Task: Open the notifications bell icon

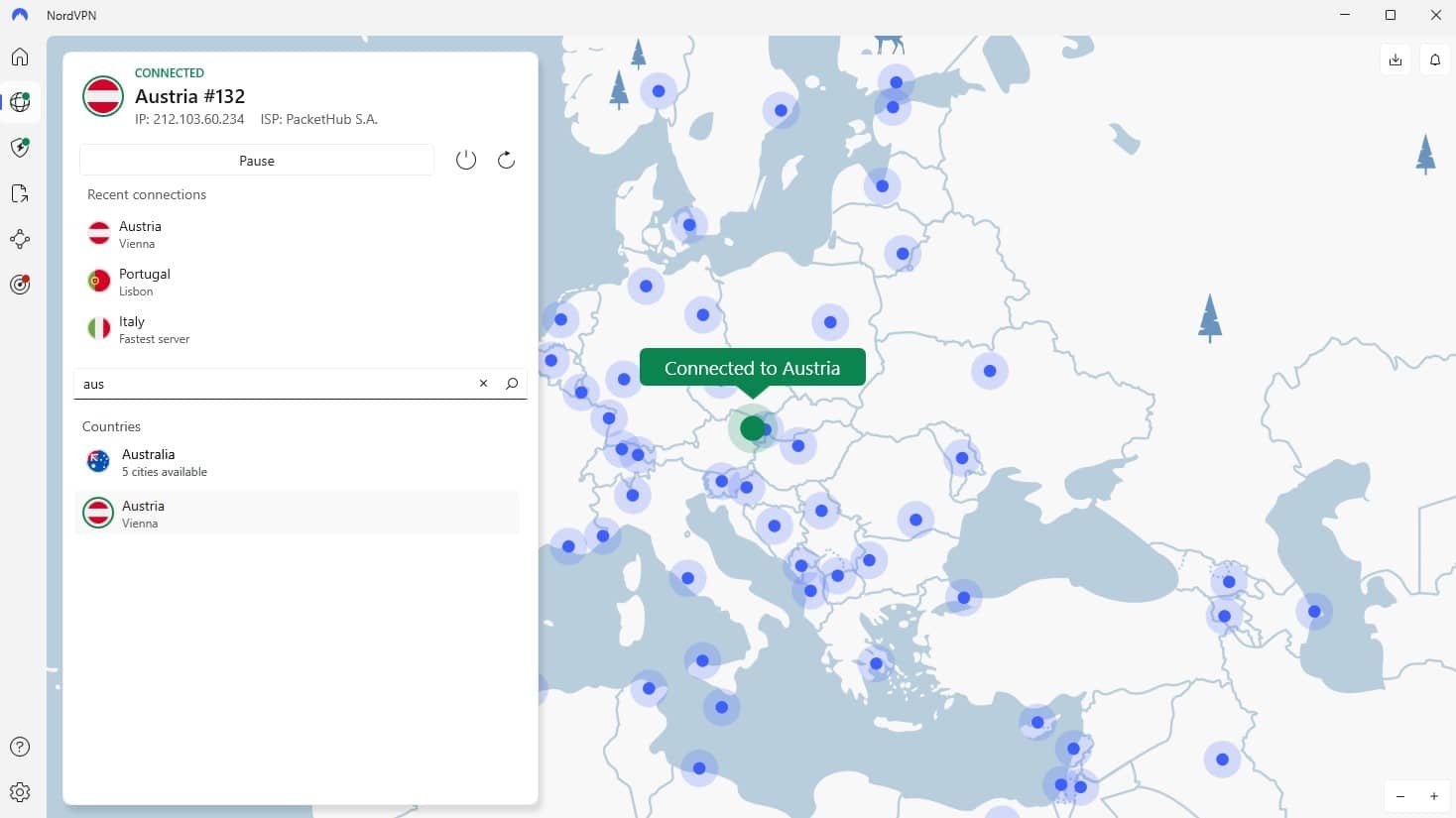Action: point(1435,60)
